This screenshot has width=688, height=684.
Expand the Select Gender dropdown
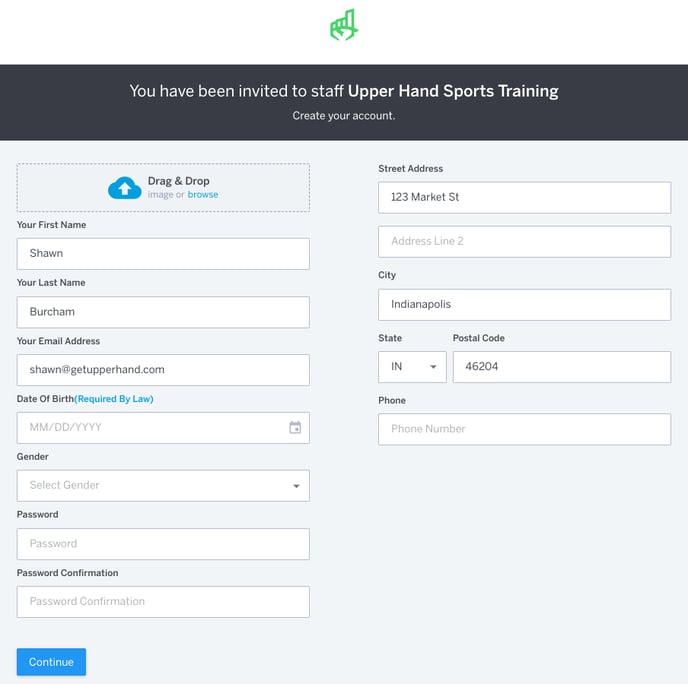[x=163, y=486]
